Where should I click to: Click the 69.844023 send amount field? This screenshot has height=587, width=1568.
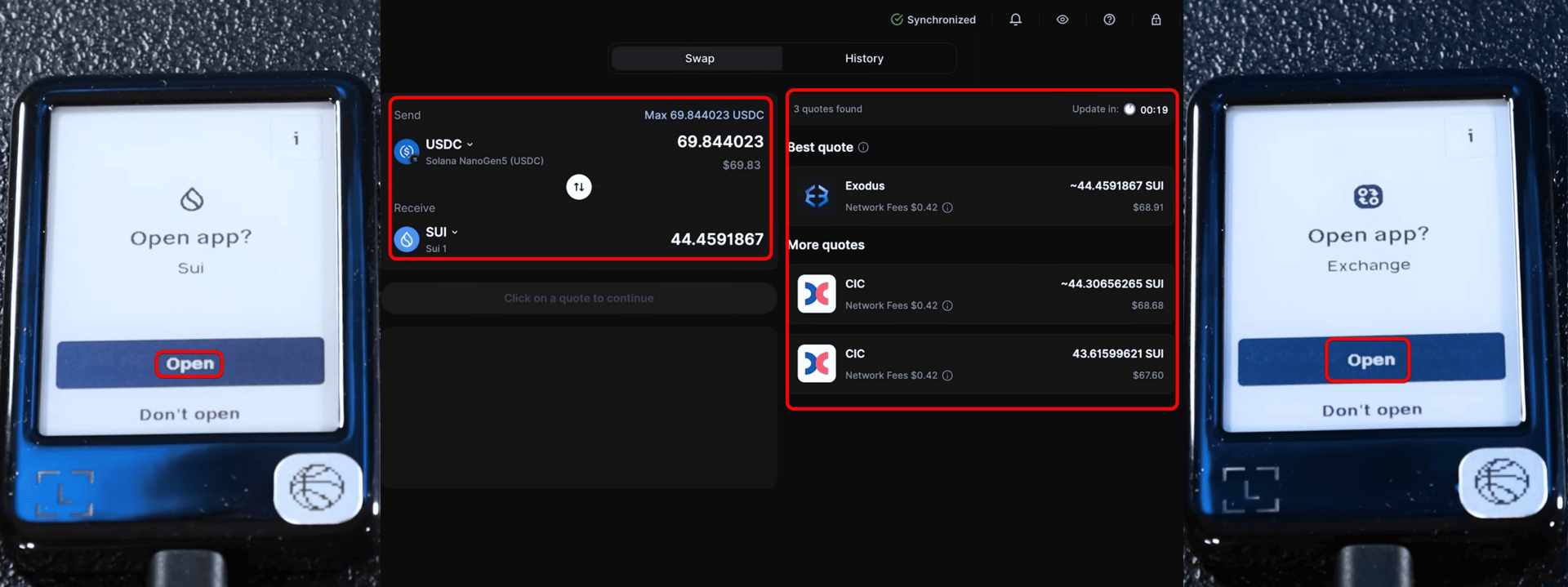click(x=719, y=142)
